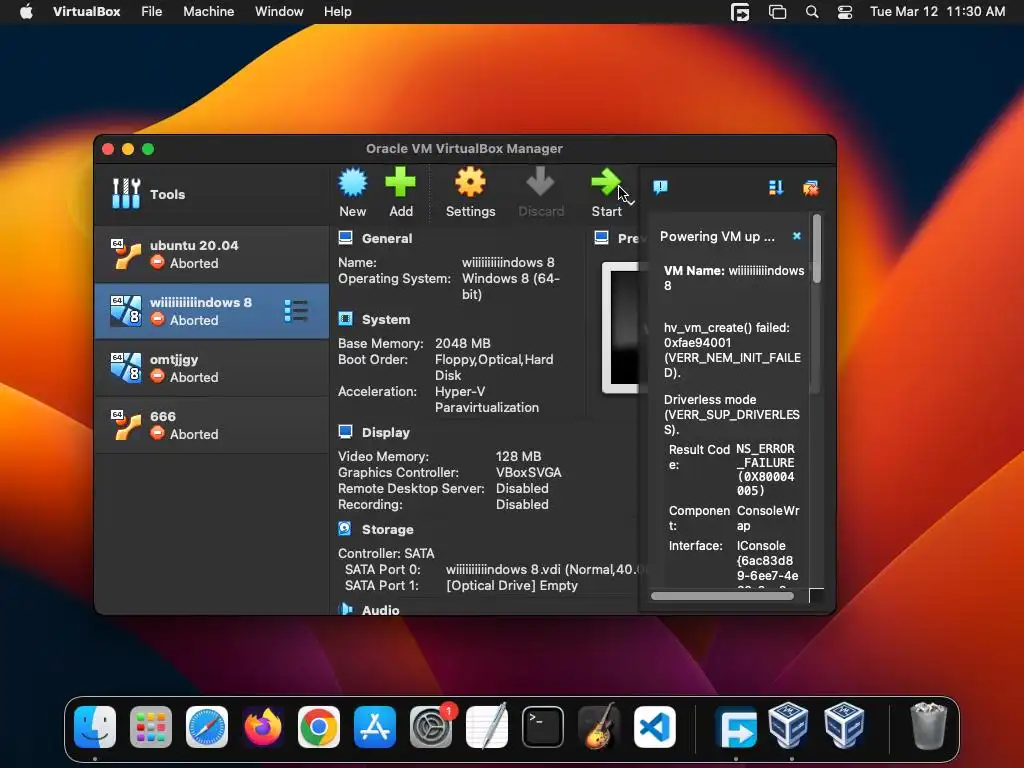Launch Firefox from the dock
This screenshot has height=768, width=1024.
(x=263, y=726)
